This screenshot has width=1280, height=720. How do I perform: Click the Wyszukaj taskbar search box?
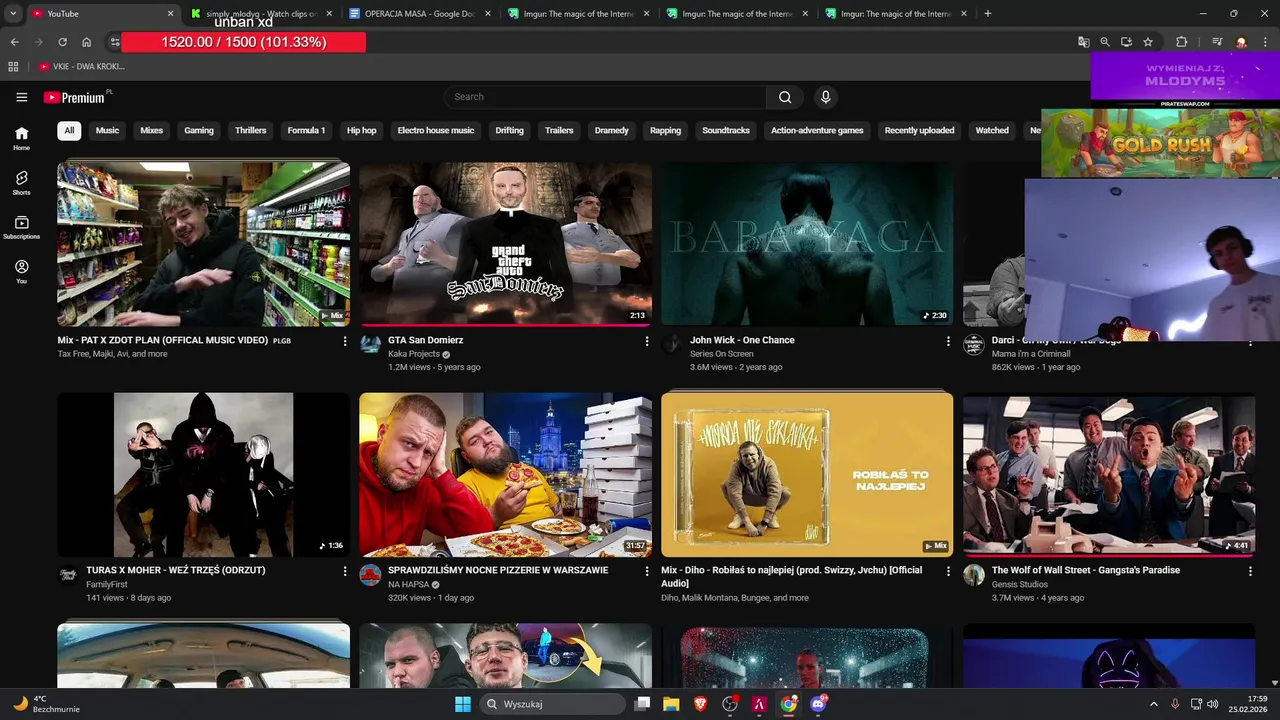tap(552, 704)
